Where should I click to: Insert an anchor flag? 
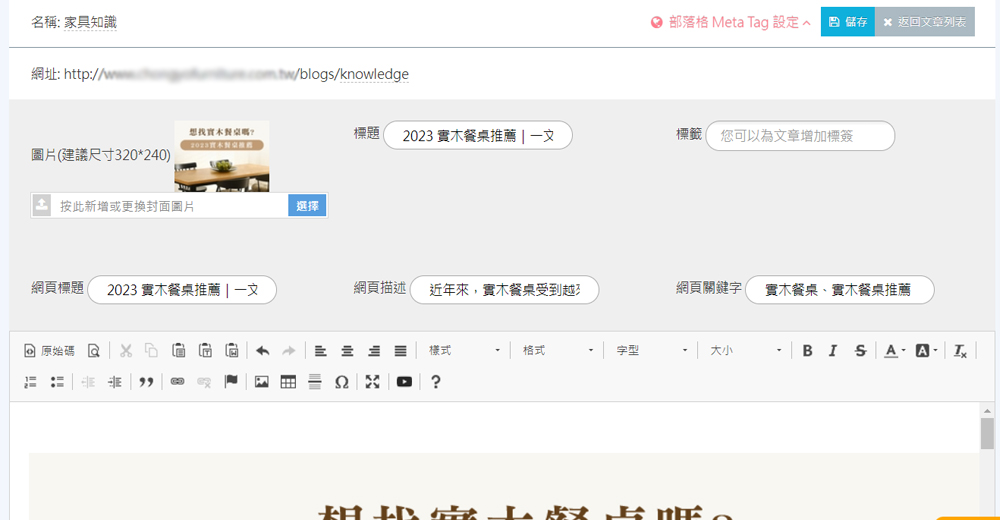[231, 382]
